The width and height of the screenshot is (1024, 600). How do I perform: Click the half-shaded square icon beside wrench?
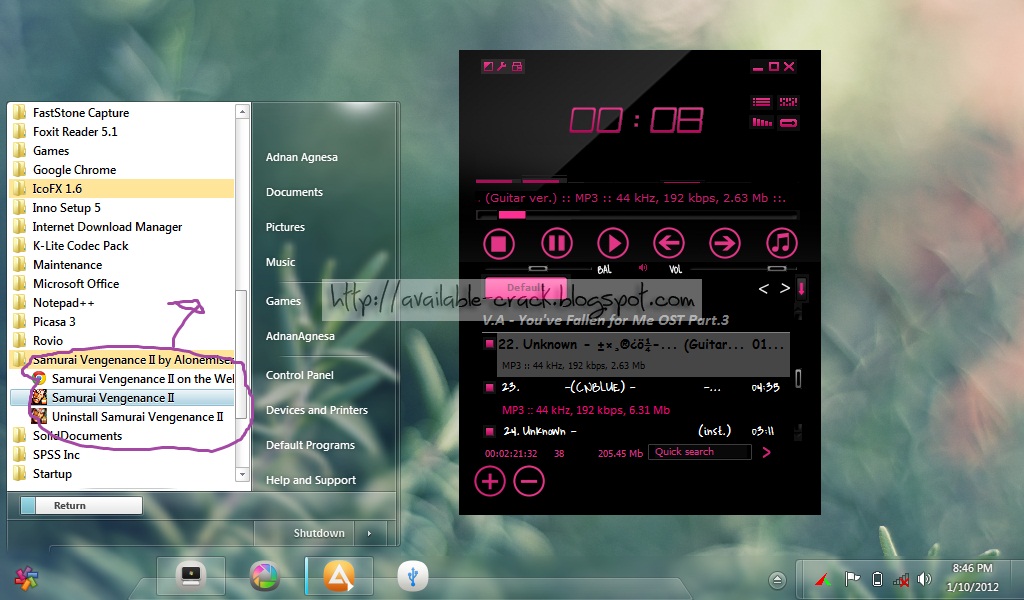[x=488, y=66]
